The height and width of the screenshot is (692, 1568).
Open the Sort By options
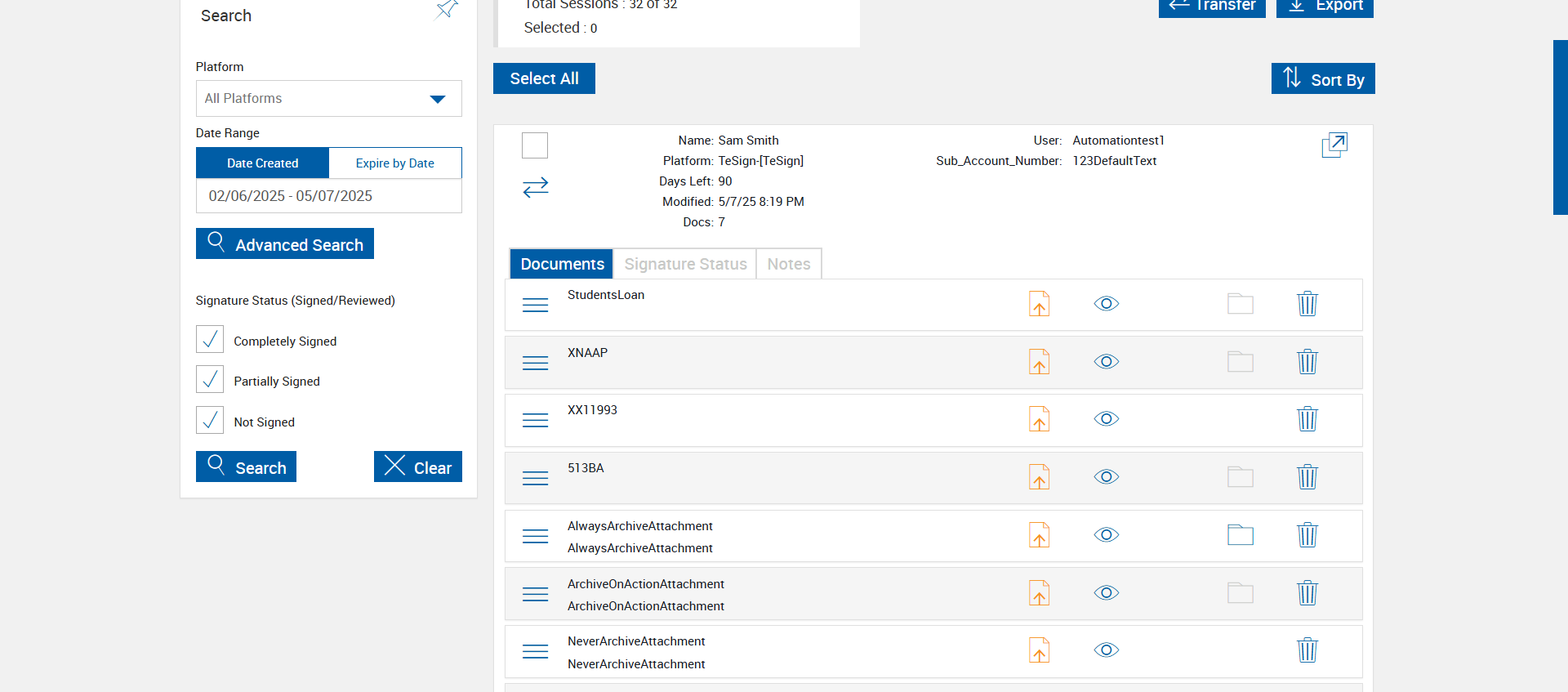[1322, 79]
